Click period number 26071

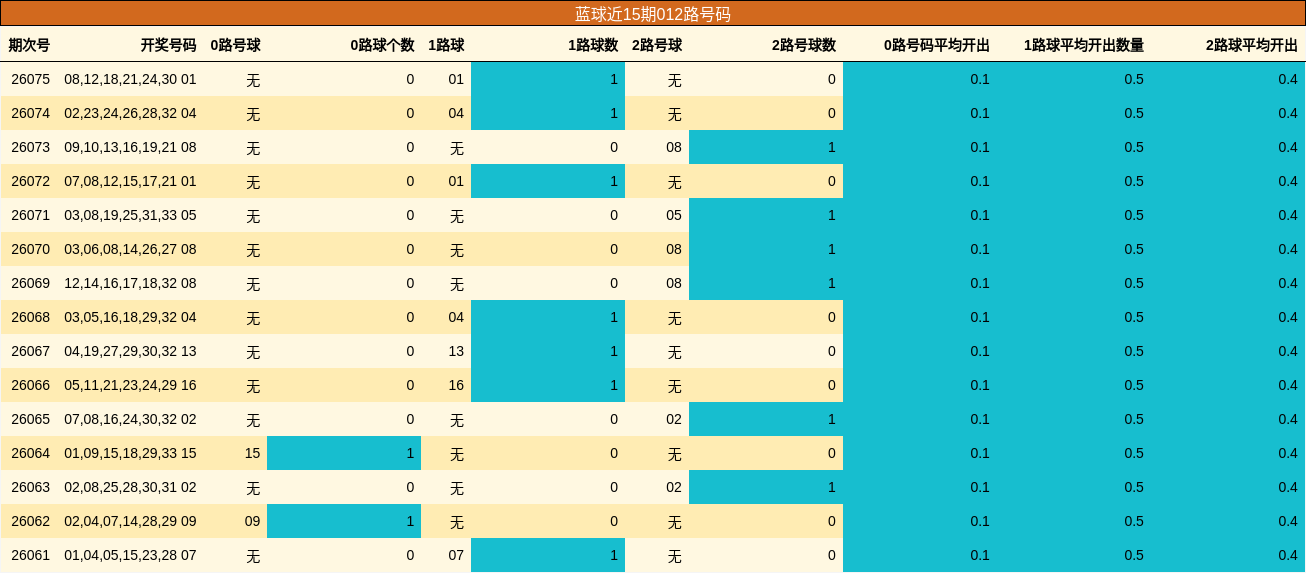click(x=30, y=215)
